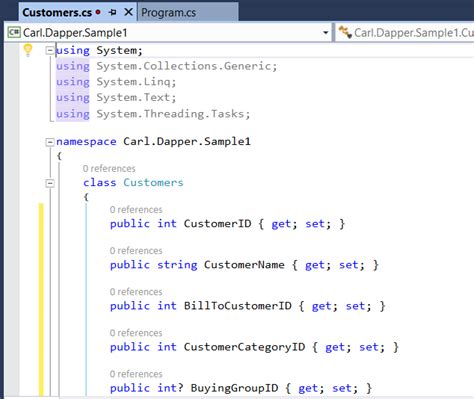Open references link above BillToCustomerID property
The image size is (474, 399).
[136, 292]
